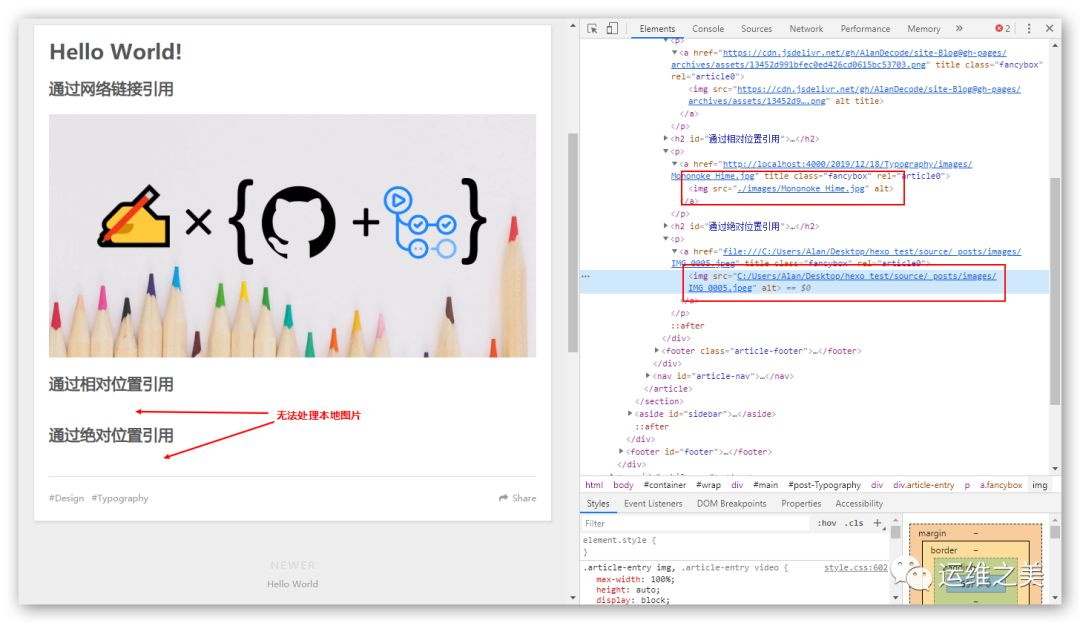Select html in the breadcrumb bar
The width and height of the screenshot is (1080, 623).
pos(594,485)
